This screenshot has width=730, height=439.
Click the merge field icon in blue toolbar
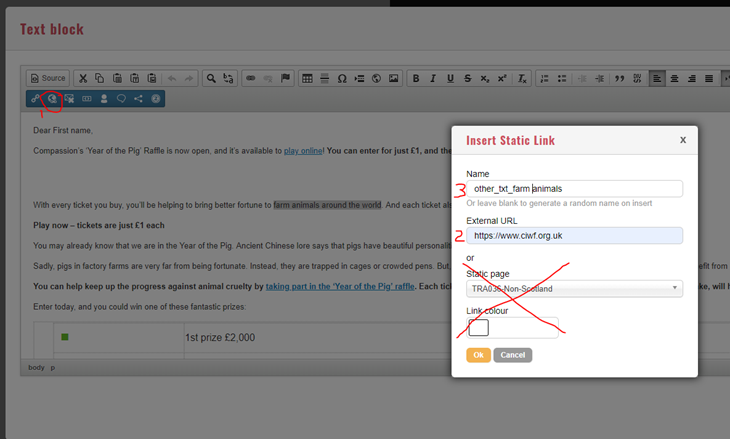pos(87,99)
